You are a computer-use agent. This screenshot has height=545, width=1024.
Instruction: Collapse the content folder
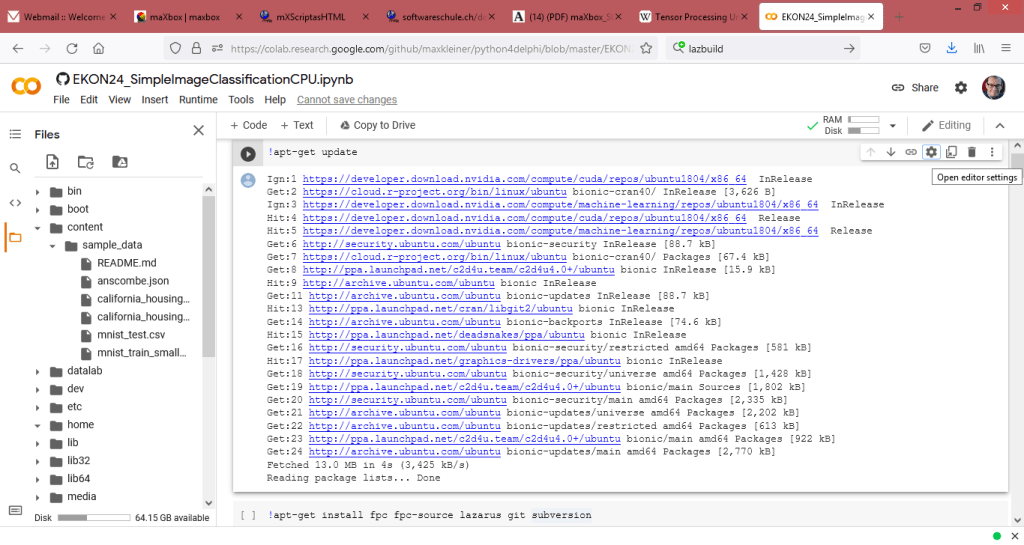pyautogui.click(x=39, y=227)
